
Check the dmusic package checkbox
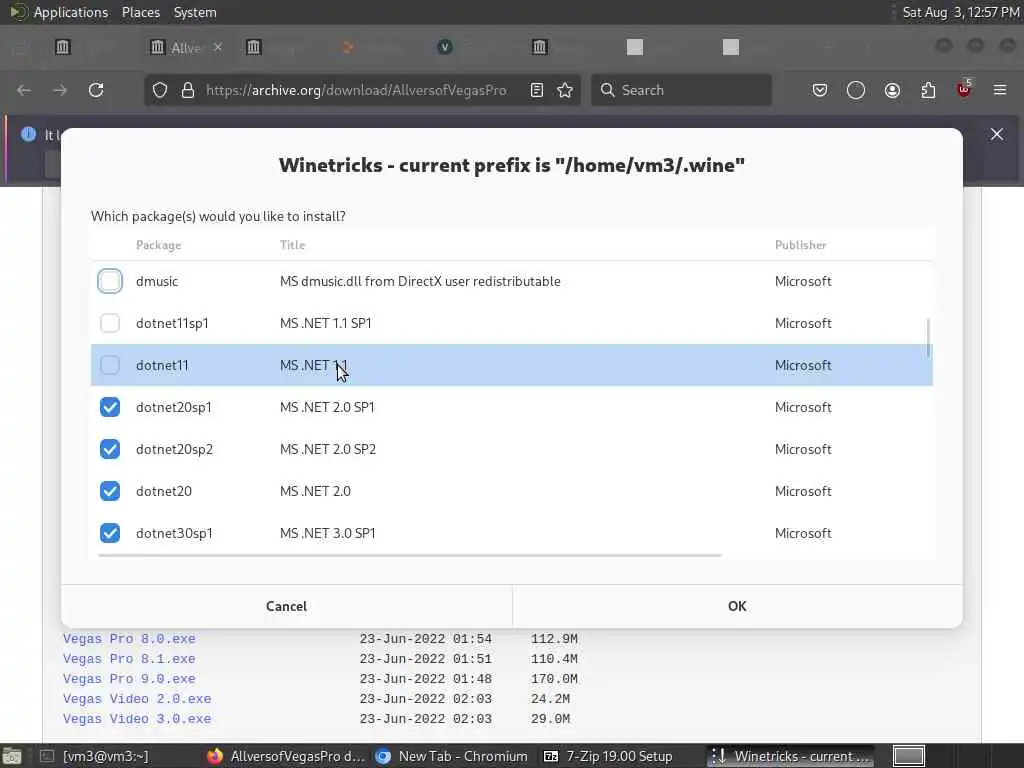point(110,281)
